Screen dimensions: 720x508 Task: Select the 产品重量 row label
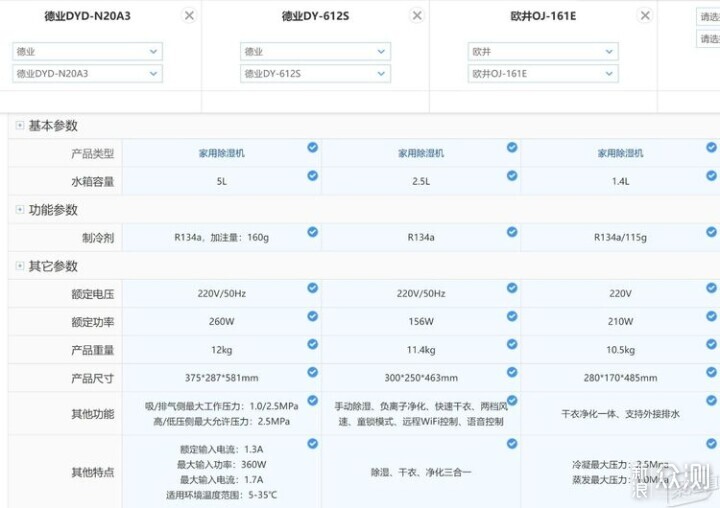pyautogui.click(x=93, y=350)
